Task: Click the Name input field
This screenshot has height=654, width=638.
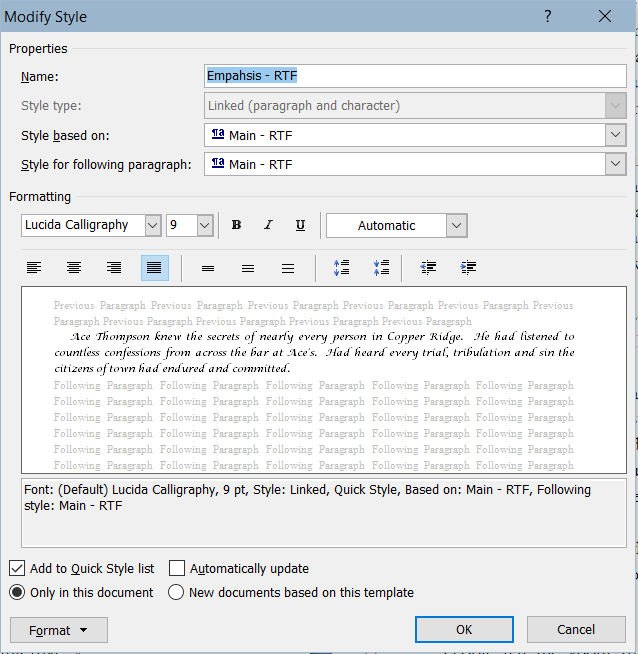Action: 415,76
